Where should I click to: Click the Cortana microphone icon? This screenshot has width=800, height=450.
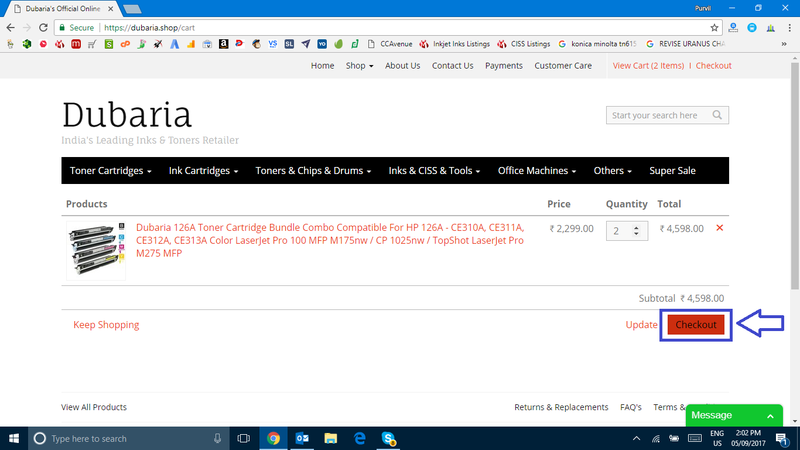pos(217,438)
